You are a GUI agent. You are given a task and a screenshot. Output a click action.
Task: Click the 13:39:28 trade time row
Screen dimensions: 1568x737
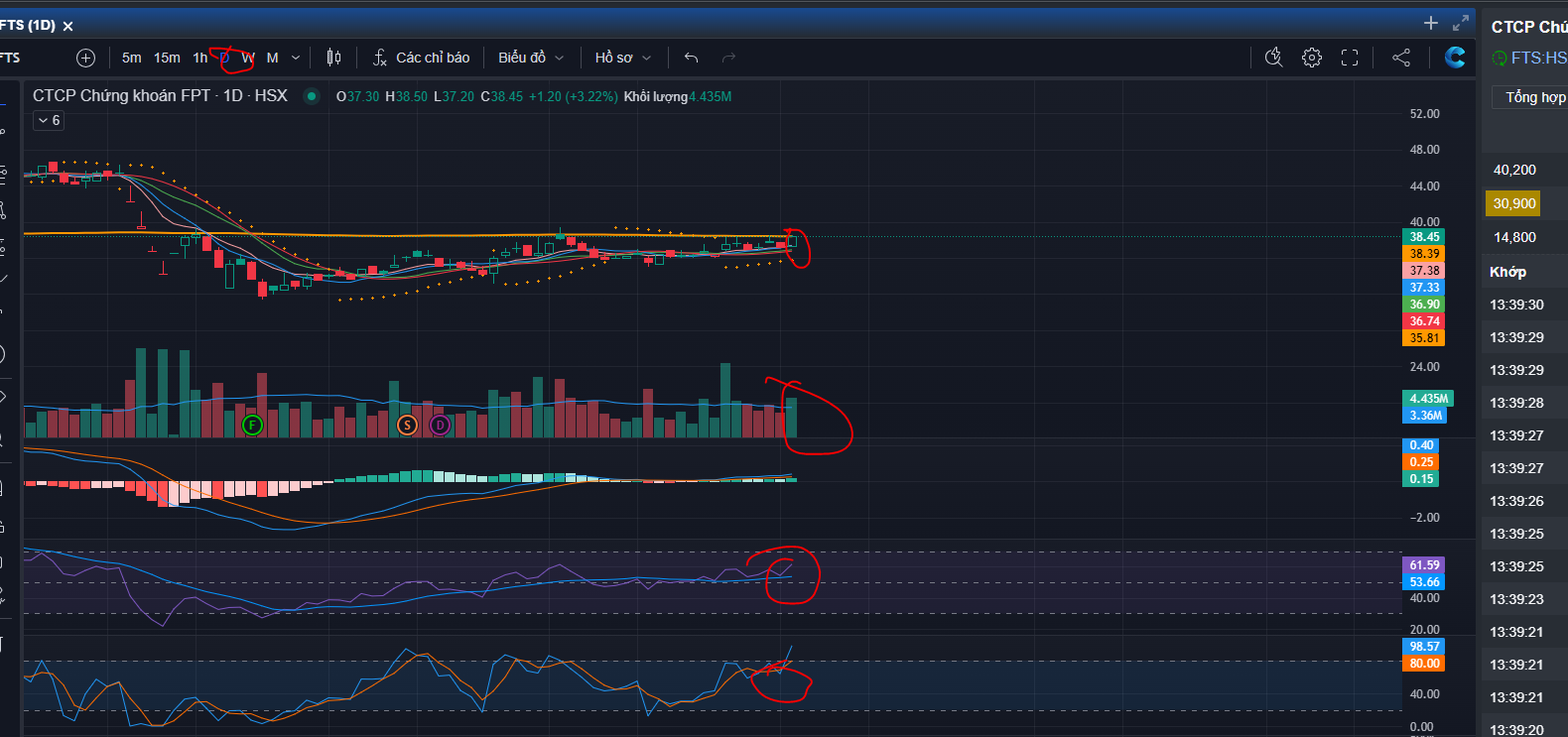pos(1516,403)
